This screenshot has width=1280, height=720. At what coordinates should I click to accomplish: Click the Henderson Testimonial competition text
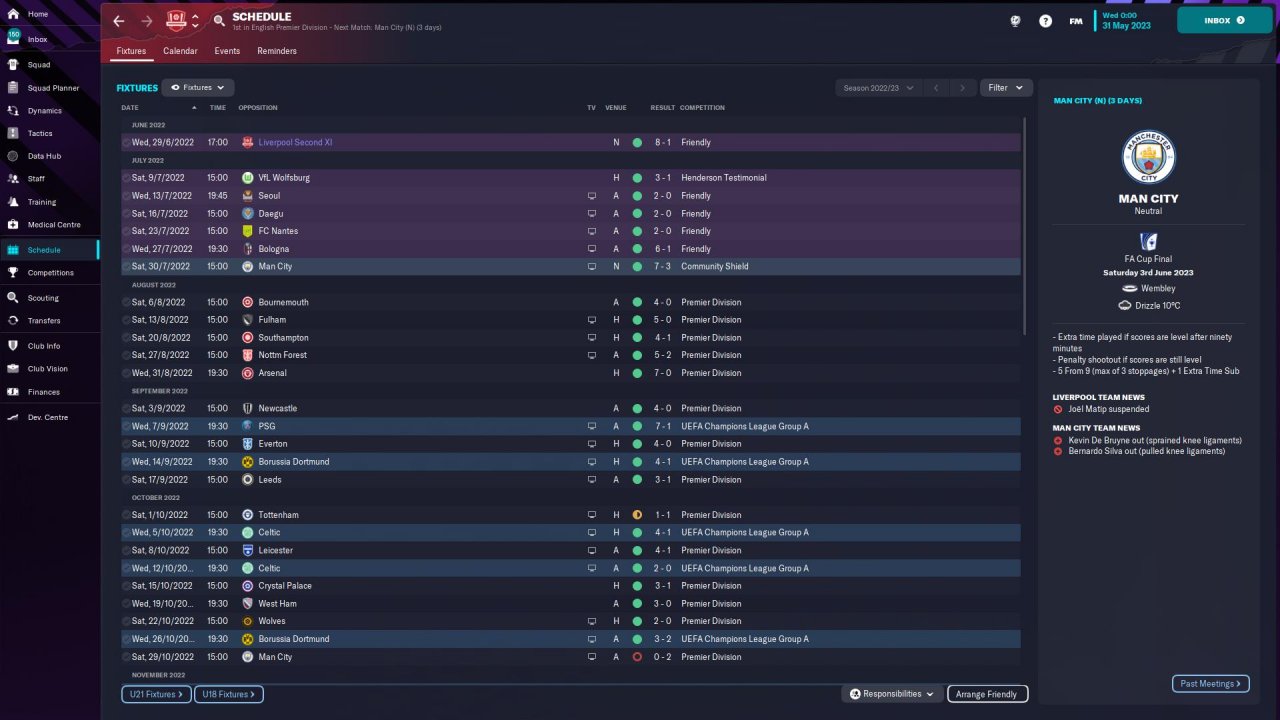[x=724, y=178]
